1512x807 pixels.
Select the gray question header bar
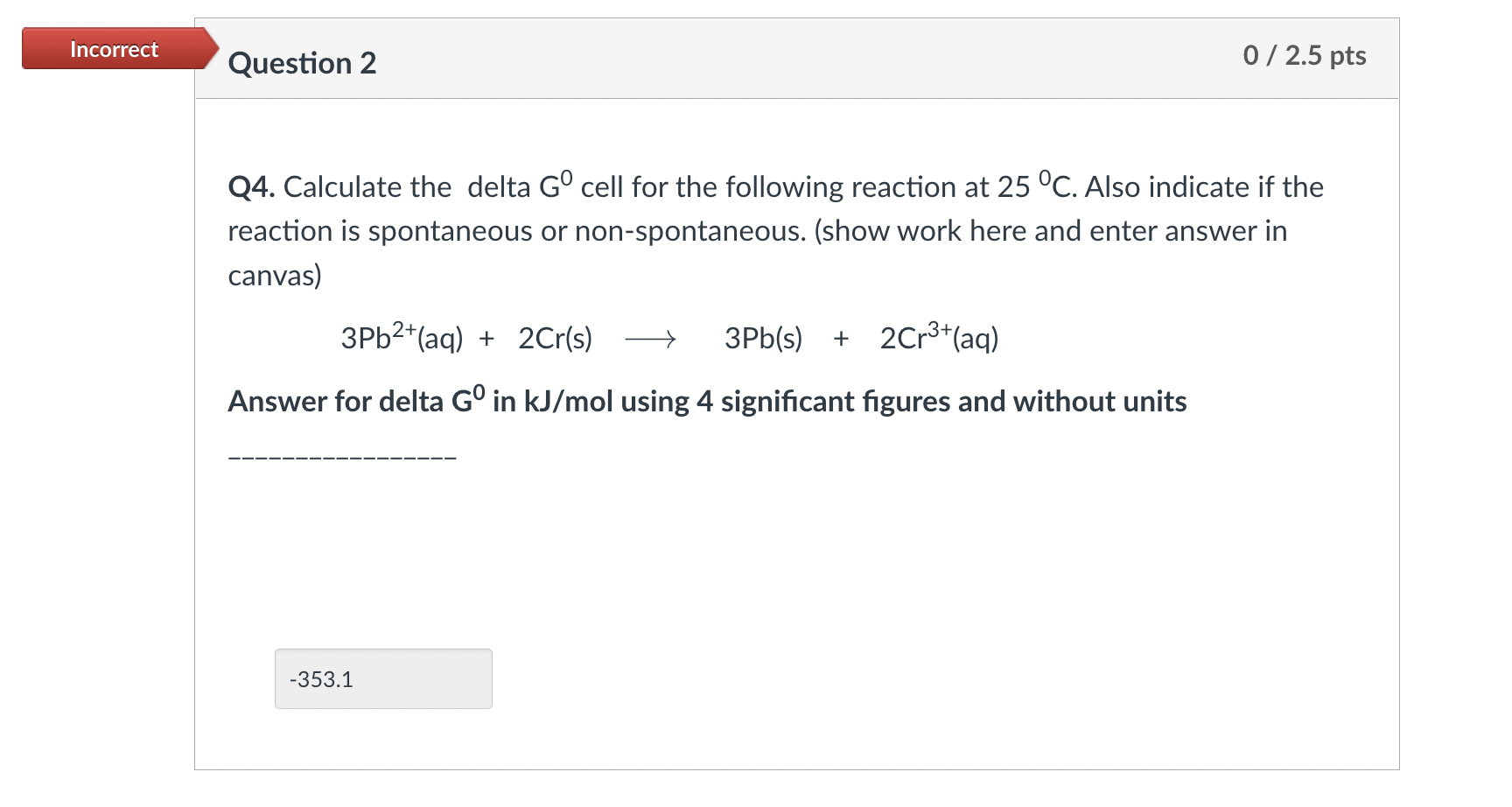[x=787, y=58]
